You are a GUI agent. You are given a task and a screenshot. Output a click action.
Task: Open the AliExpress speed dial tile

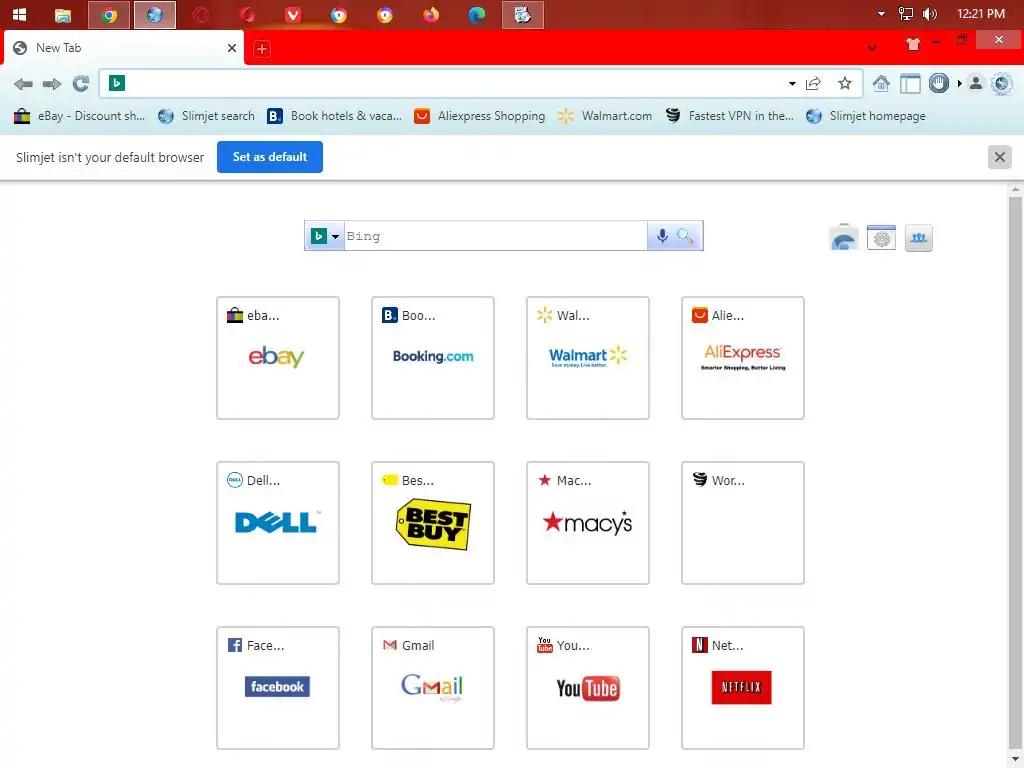click(x=743, y=358)
